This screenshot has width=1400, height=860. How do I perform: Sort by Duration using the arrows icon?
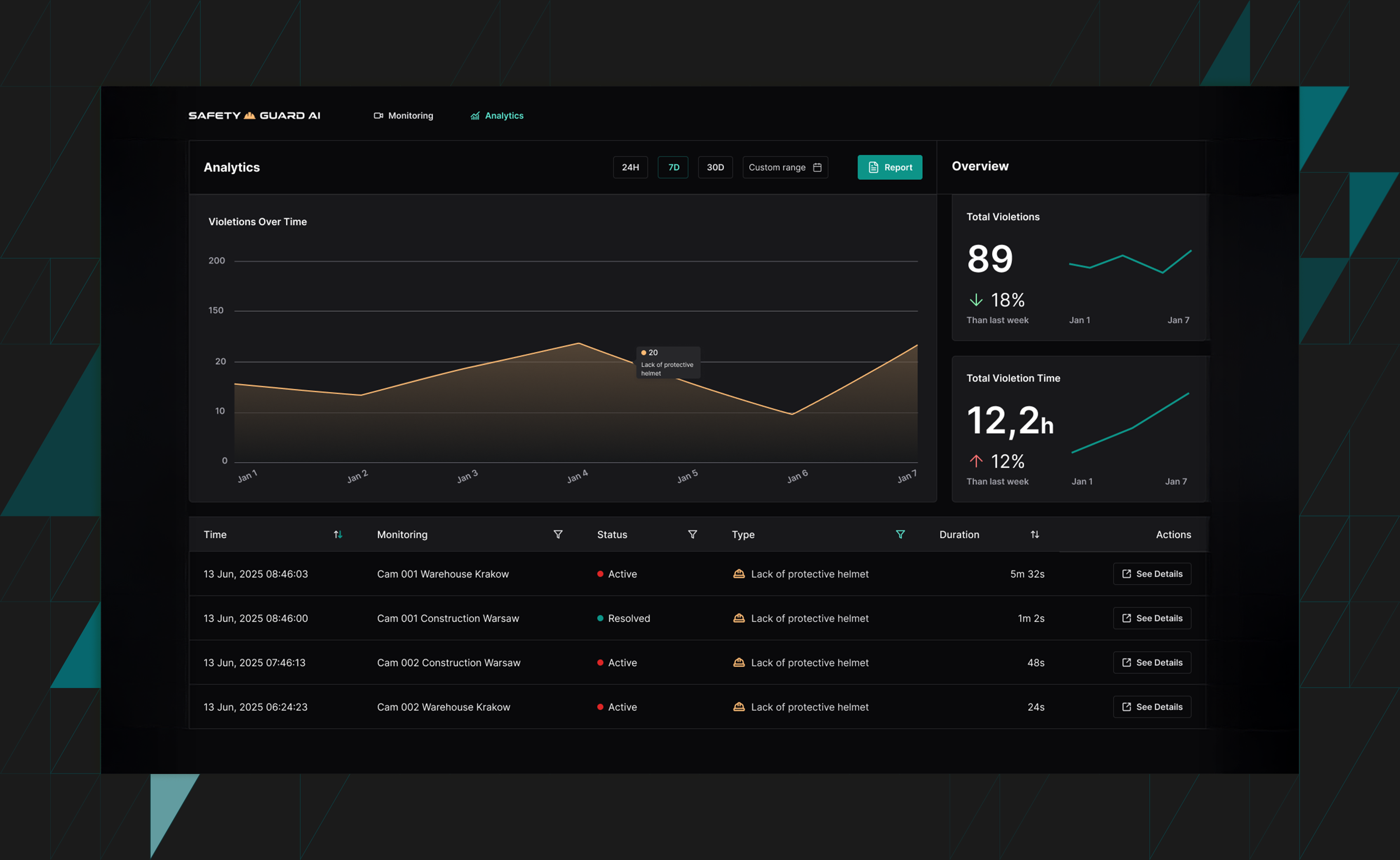click(x=1034, y=534)
